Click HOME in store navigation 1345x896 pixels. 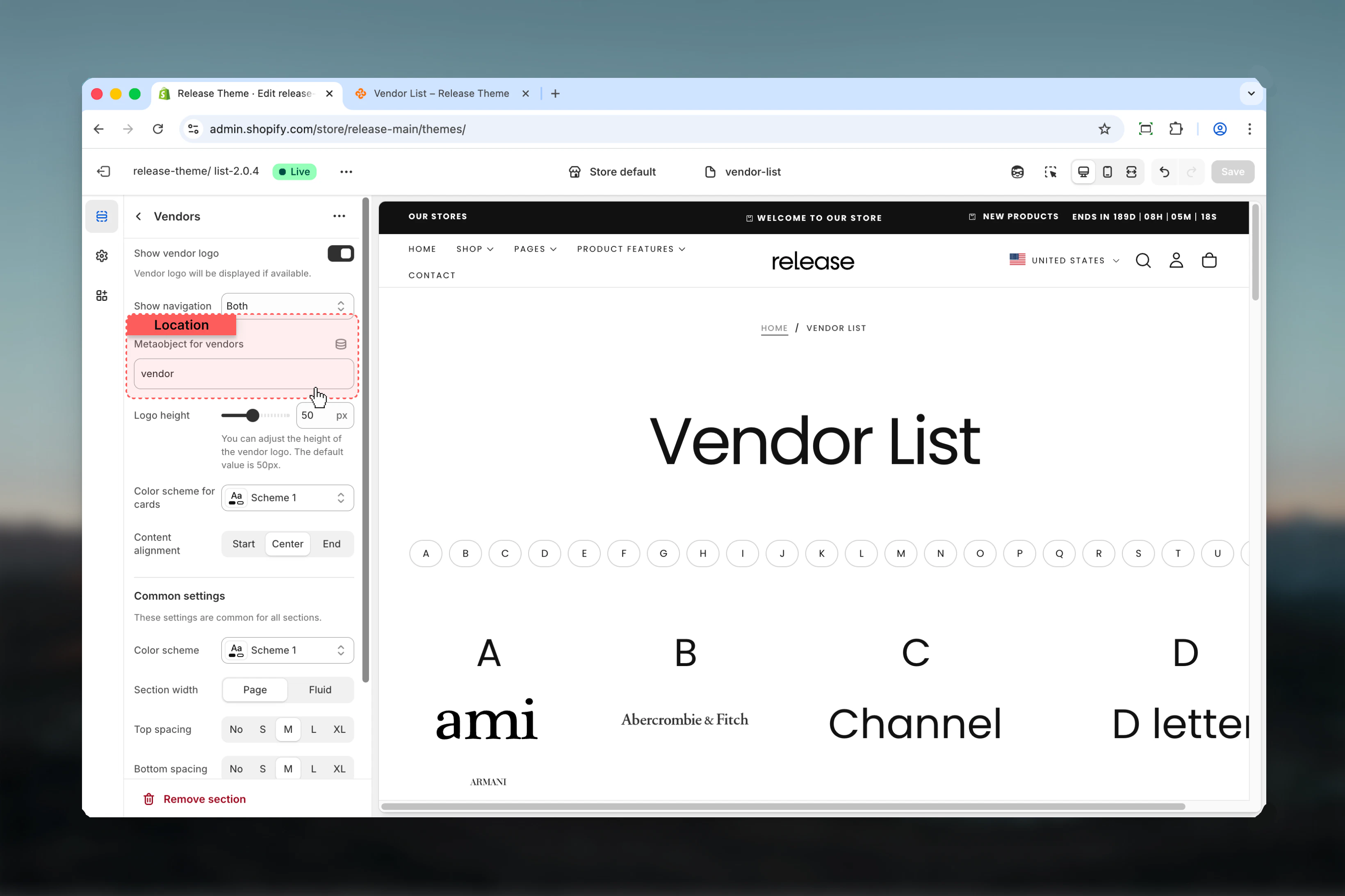(x=422, y=249)
